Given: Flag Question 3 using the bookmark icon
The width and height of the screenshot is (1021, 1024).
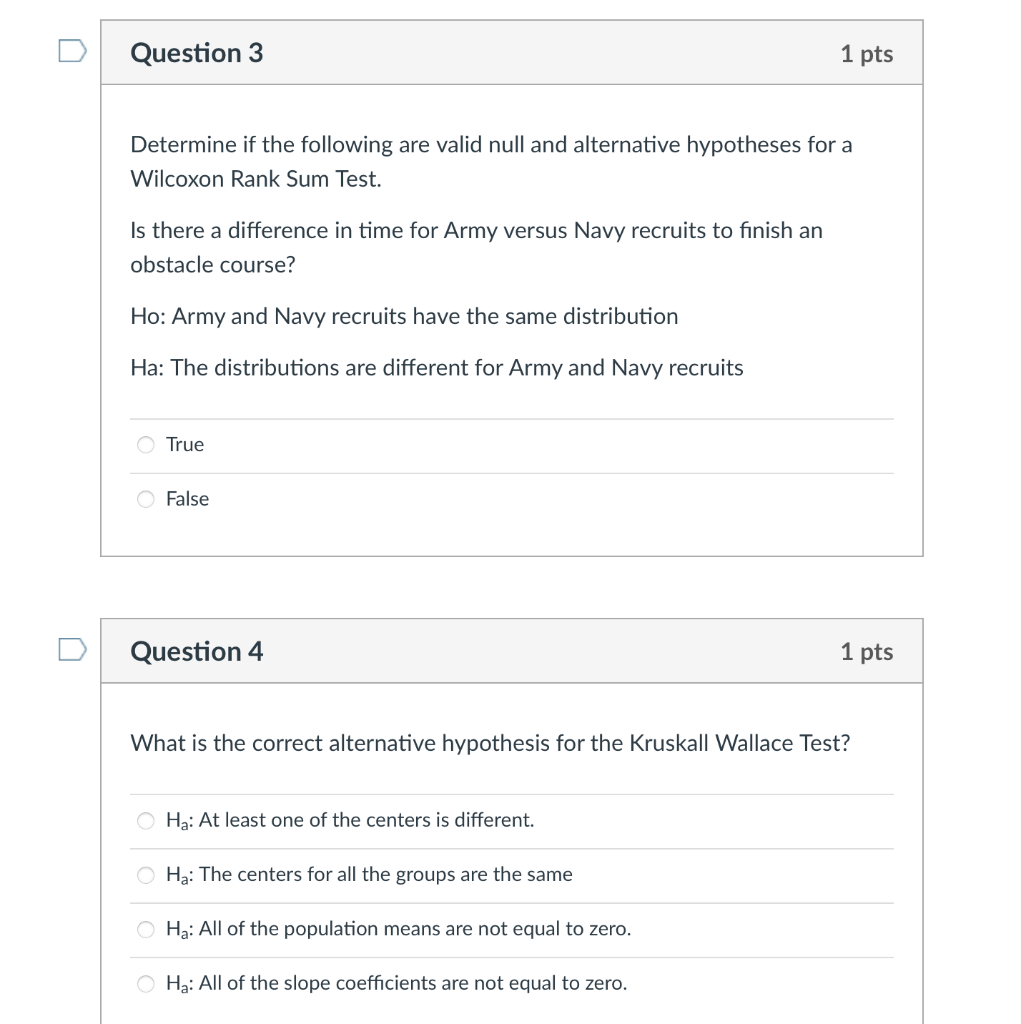Looking at the screenshot, I should pos(70,49).
